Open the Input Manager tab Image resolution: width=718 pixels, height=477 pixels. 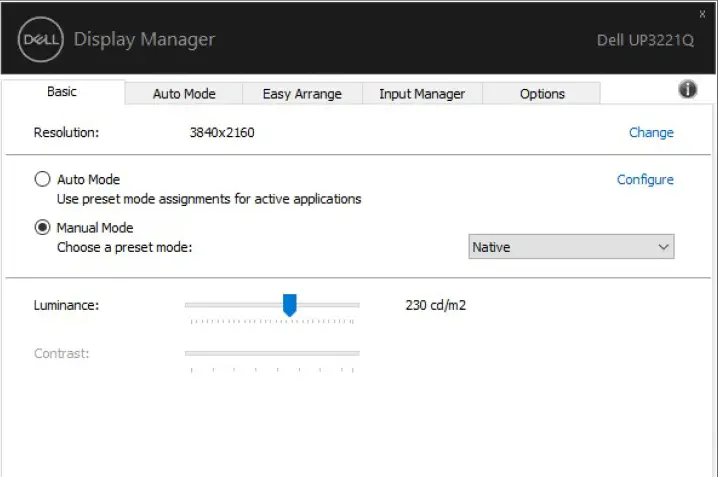(x=422, y=94)
